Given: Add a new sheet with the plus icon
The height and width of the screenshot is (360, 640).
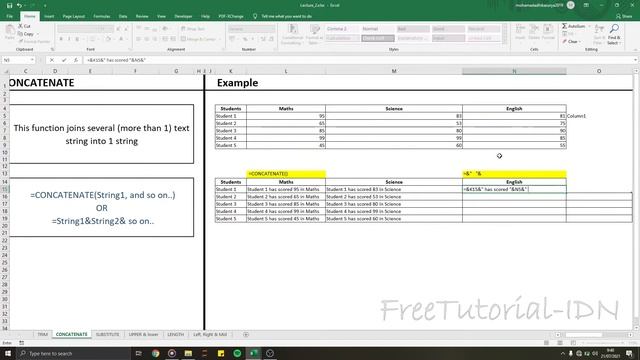Looking at the screenshot, I should [246, 334].
